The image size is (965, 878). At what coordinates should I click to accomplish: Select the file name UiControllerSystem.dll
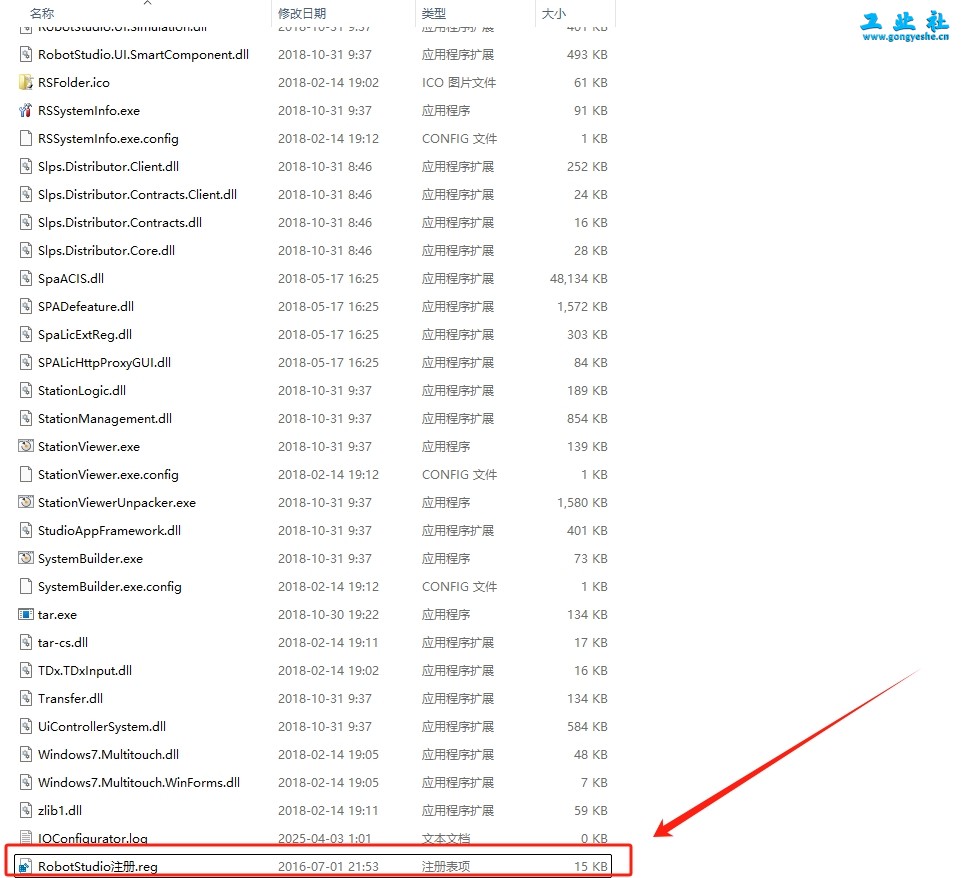click(x=102, y=727)
